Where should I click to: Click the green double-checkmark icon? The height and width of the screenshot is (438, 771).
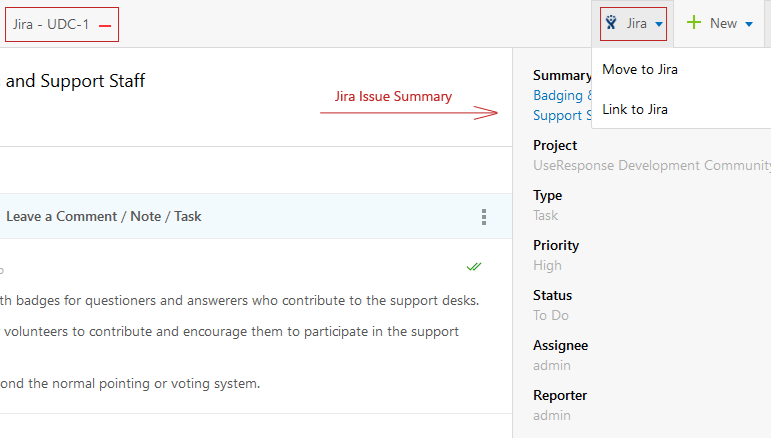pyautogui.click(x=474, y=267)
